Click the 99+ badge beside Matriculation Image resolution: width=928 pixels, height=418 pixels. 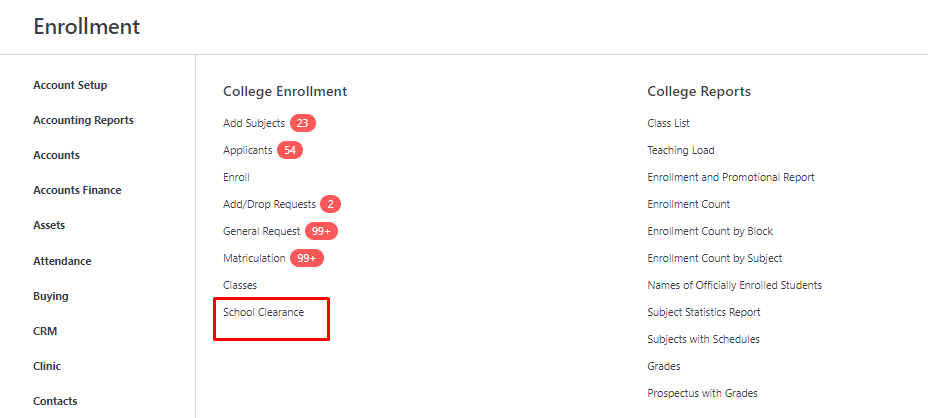click(307, 258)
